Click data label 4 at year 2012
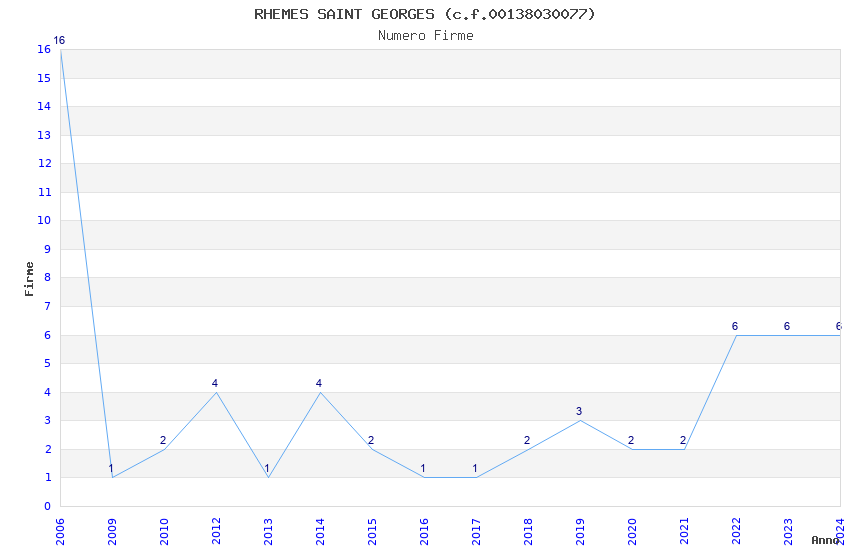This screenshot has width=850, height=550. pos(215,383)
